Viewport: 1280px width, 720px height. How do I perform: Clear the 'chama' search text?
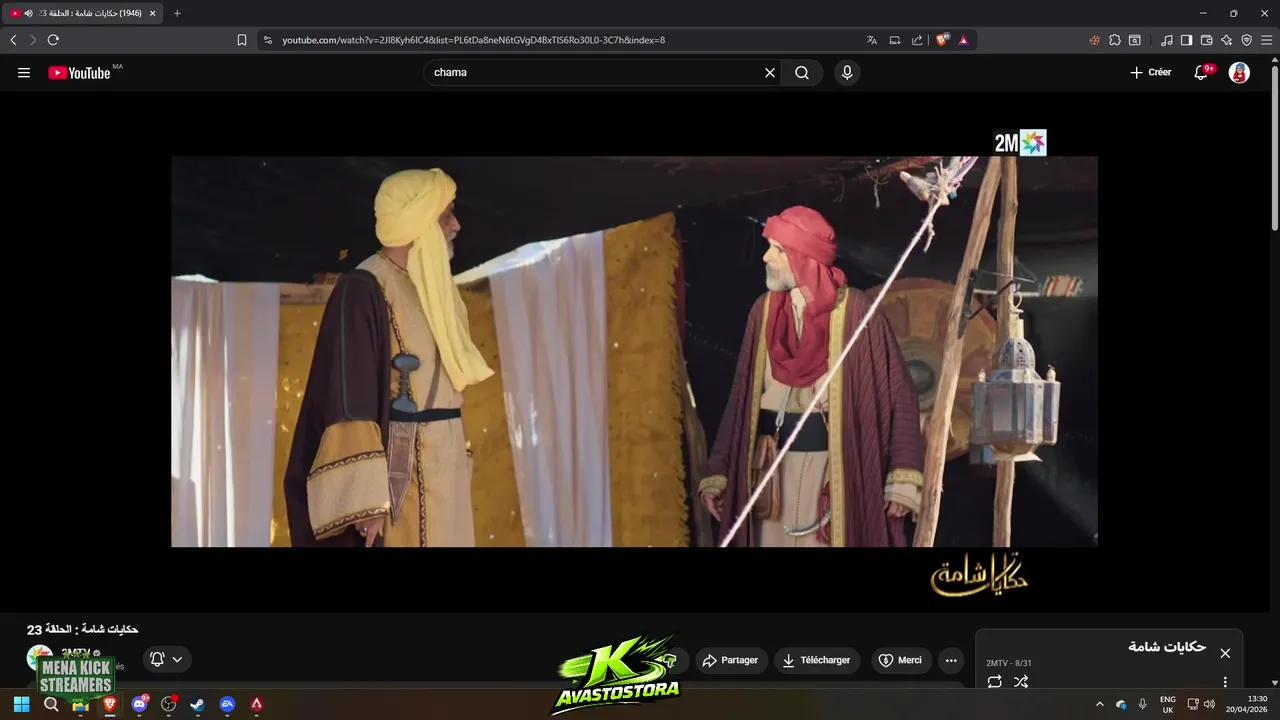(x=770, y=72)
